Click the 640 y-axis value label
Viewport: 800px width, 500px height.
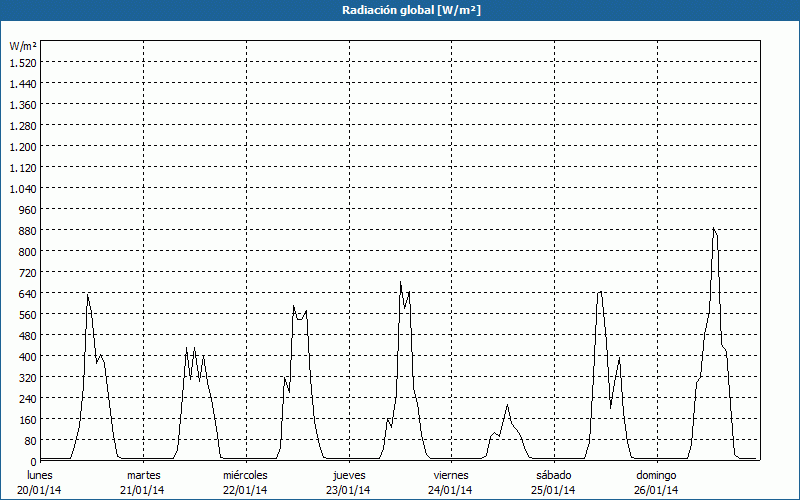pyautogui.click(x=27, y=294)
